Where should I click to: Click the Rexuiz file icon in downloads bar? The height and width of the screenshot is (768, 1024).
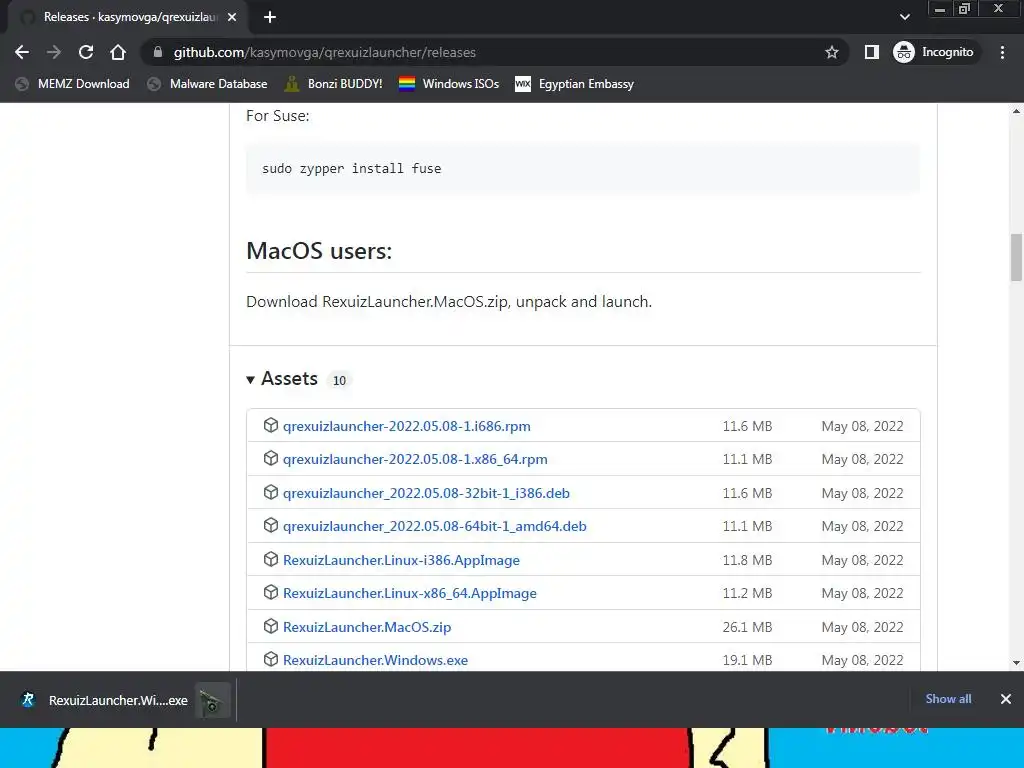click(27, 700)
